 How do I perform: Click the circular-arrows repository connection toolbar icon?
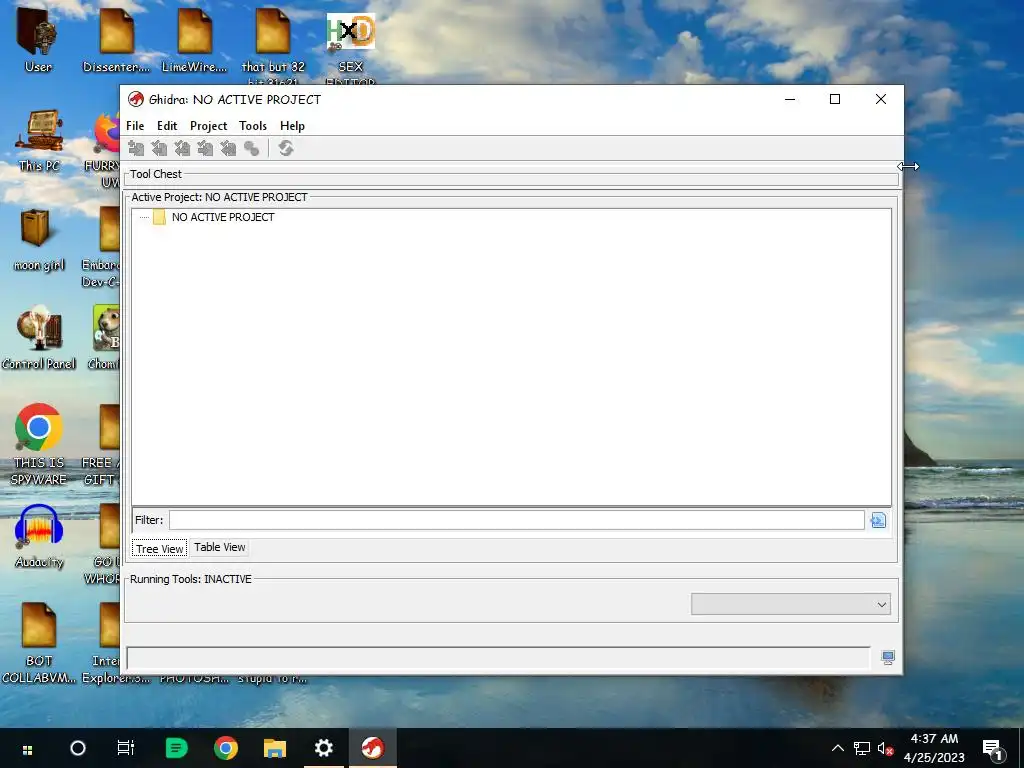[x=285, y=149]
